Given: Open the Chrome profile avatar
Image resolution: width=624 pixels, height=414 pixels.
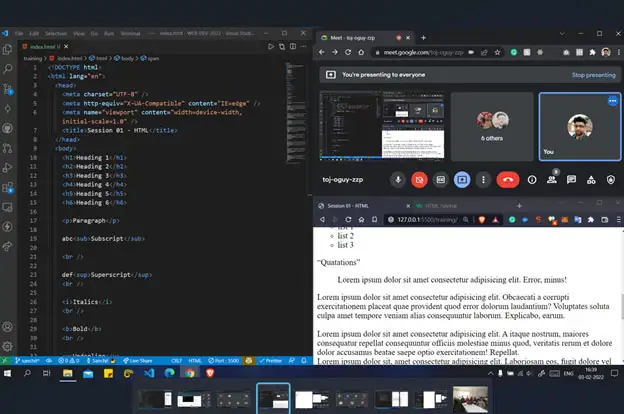Looking at the screenshot, I should 606,52.
